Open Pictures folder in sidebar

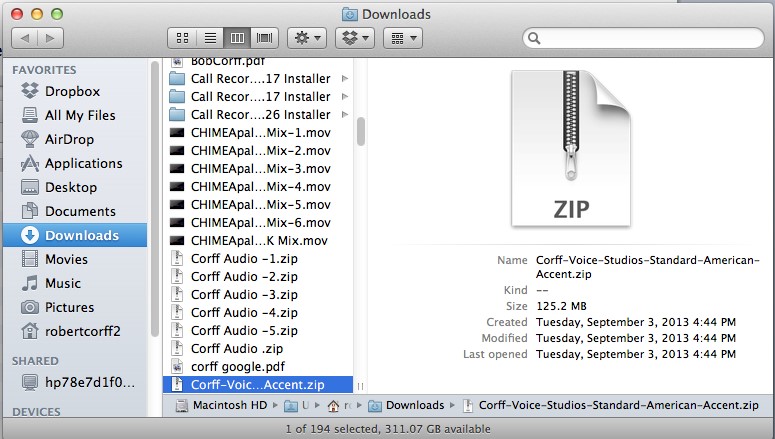[x=69, y=307]
